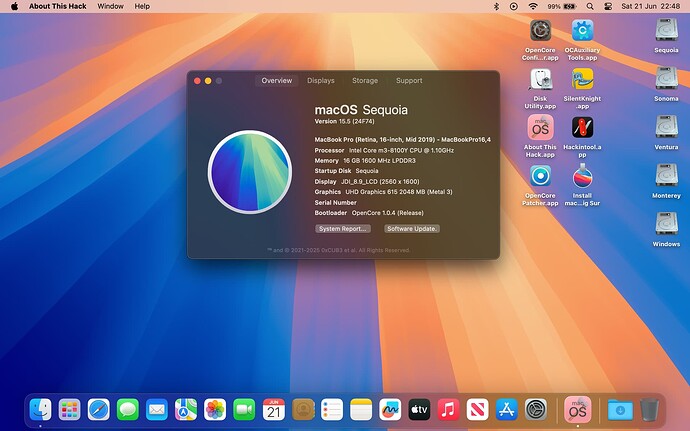Click the Now Playing menu bar icon
690x431 pixels.
pyautogui.click(x=514, y=6)
